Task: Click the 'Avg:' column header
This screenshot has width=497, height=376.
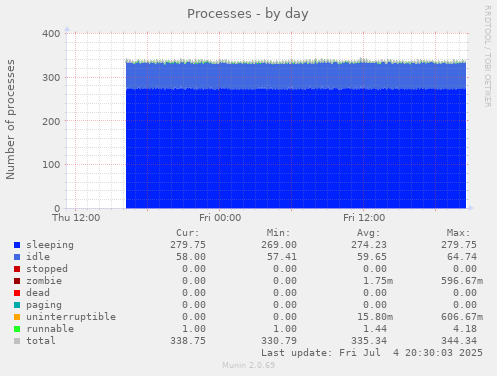Action: (368, 233)
